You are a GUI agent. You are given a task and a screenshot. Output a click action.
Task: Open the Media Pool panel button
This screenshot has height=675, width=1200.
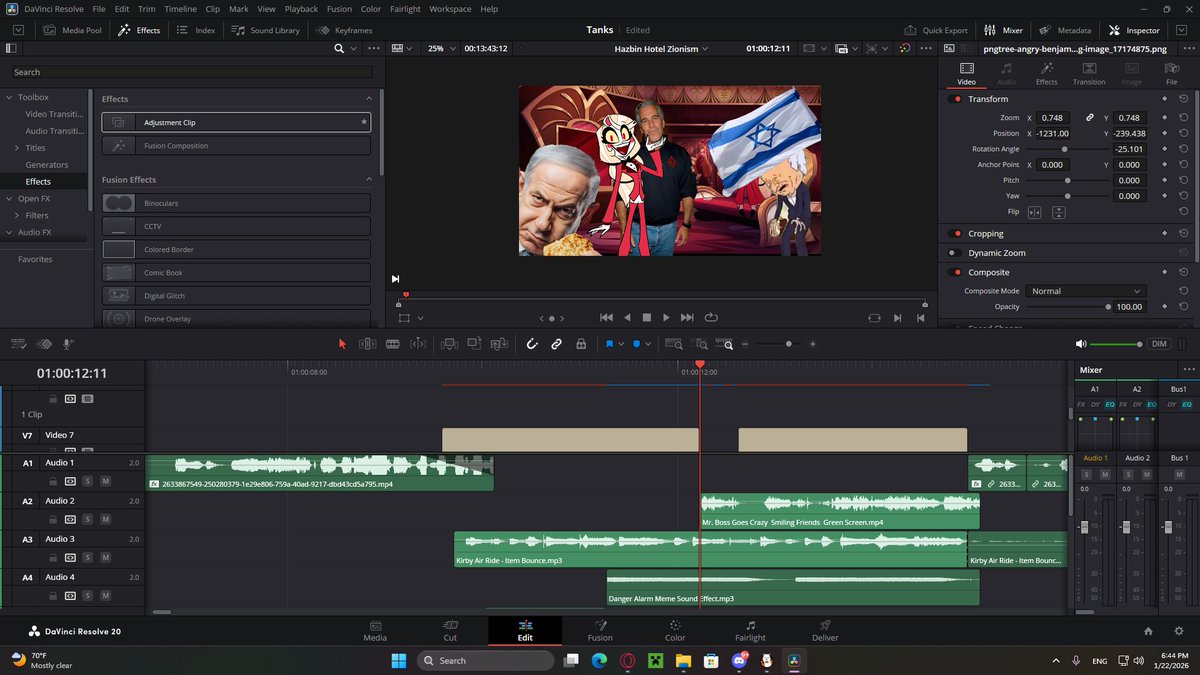[x=72, y=30]
